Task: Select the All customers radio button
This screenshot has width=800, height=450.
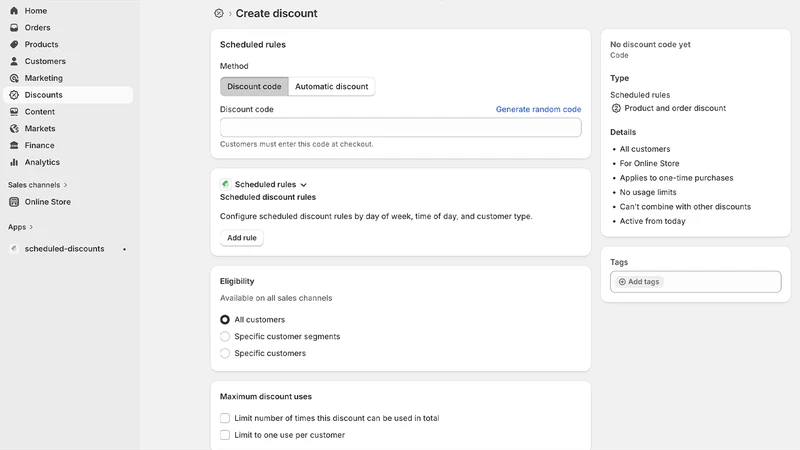Action: coord(224,319)
